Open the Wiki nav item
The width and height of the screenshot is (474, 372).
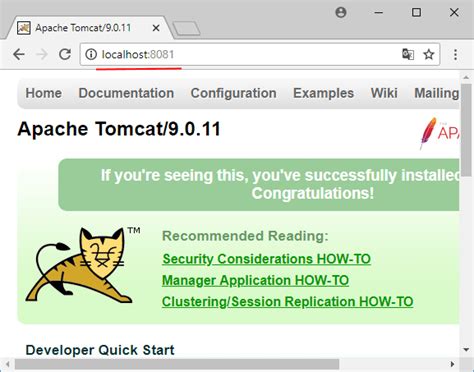click(384, 93)
